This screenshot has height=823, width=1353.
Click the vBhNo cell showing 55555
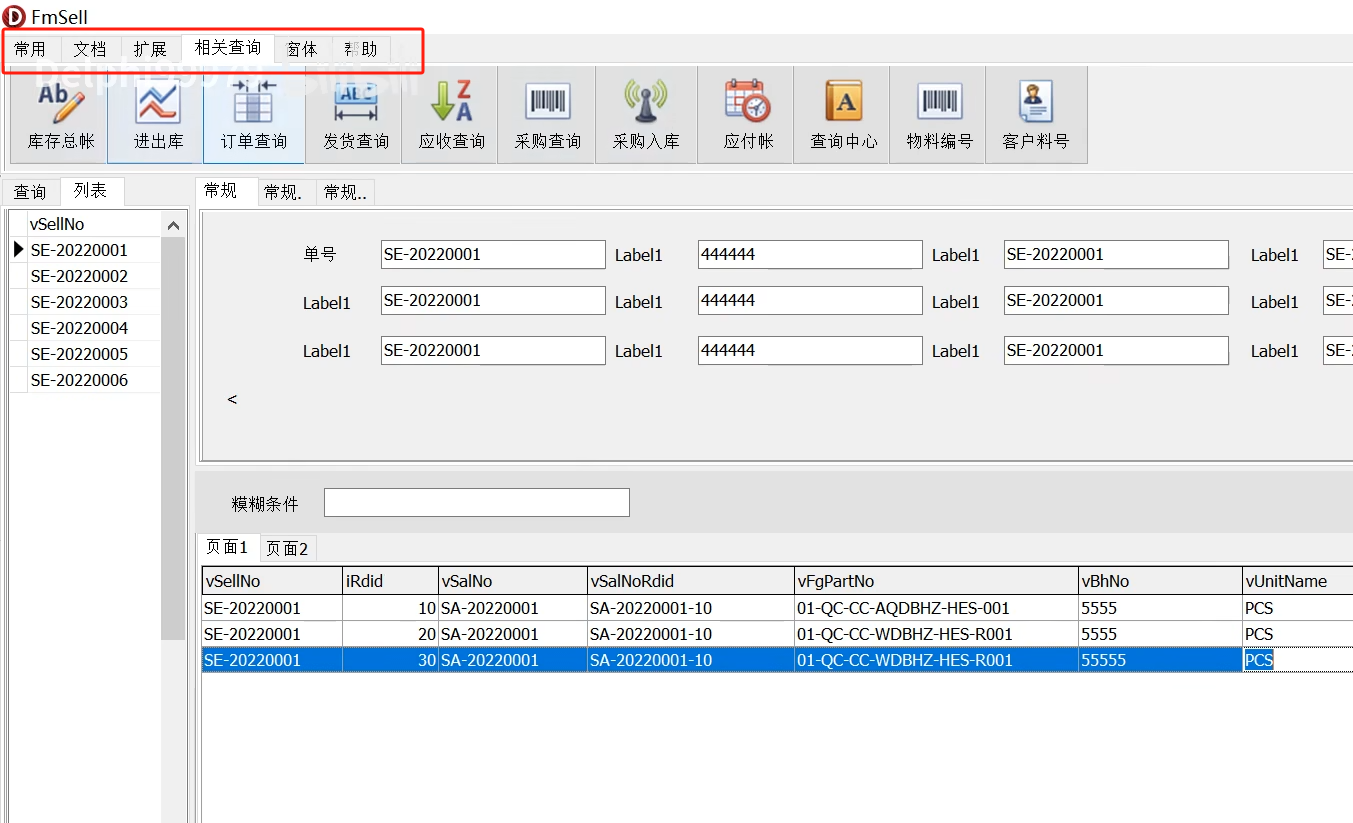tap(1160, 660)
